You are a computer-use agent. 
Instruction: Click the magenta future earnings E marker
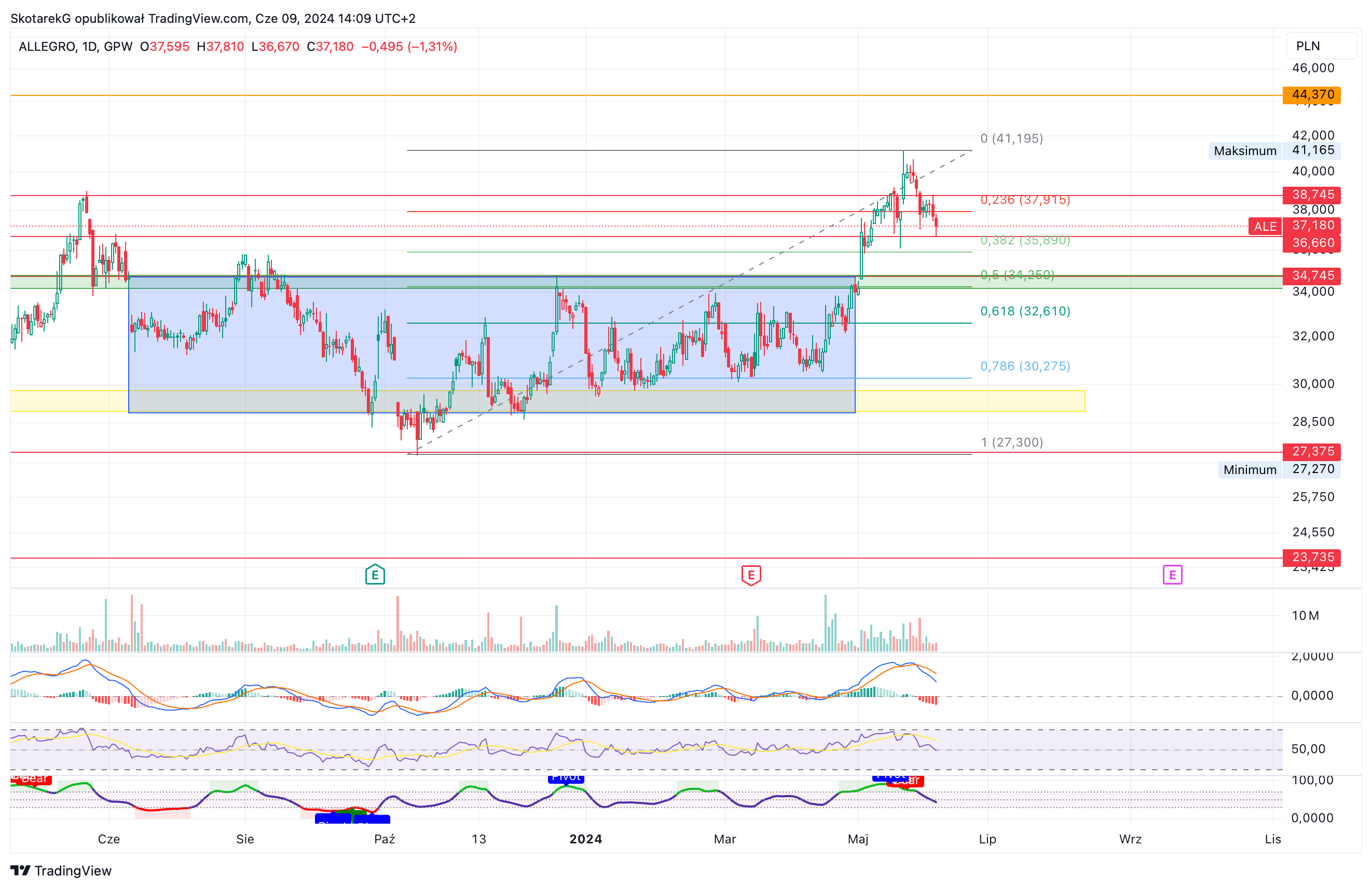1172,574
